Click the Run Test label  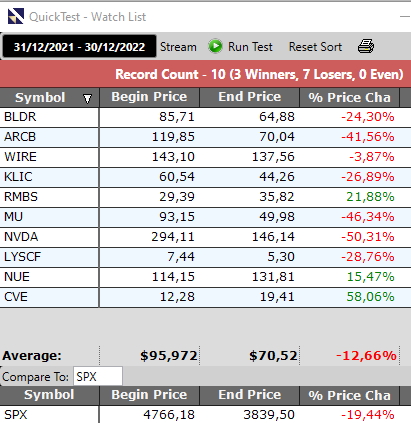coord(250,47)
